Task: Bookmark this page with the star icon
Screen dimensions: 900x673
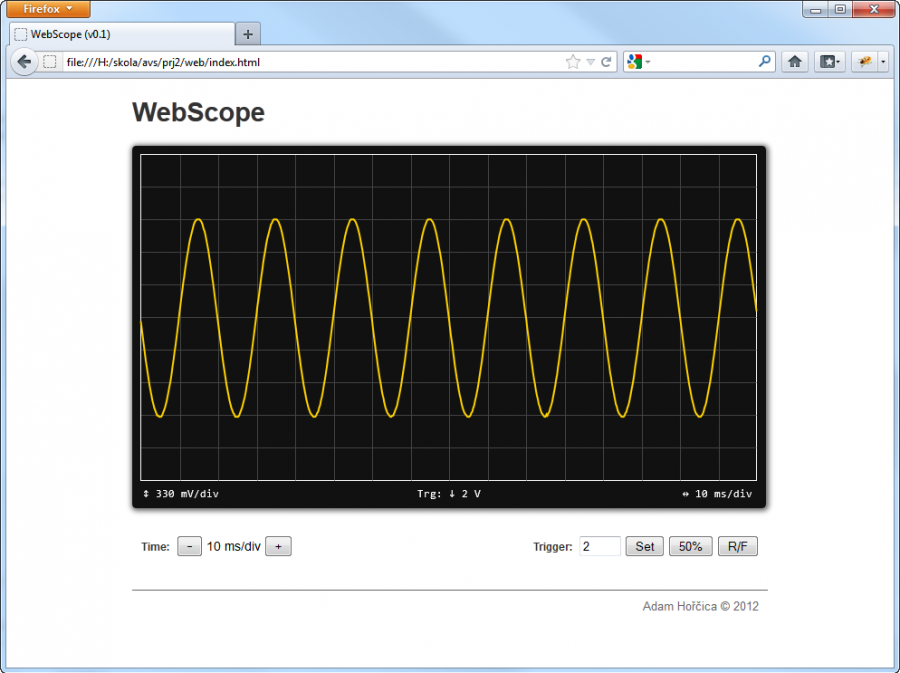Action: pyautogui.click(x=573, y=62)
